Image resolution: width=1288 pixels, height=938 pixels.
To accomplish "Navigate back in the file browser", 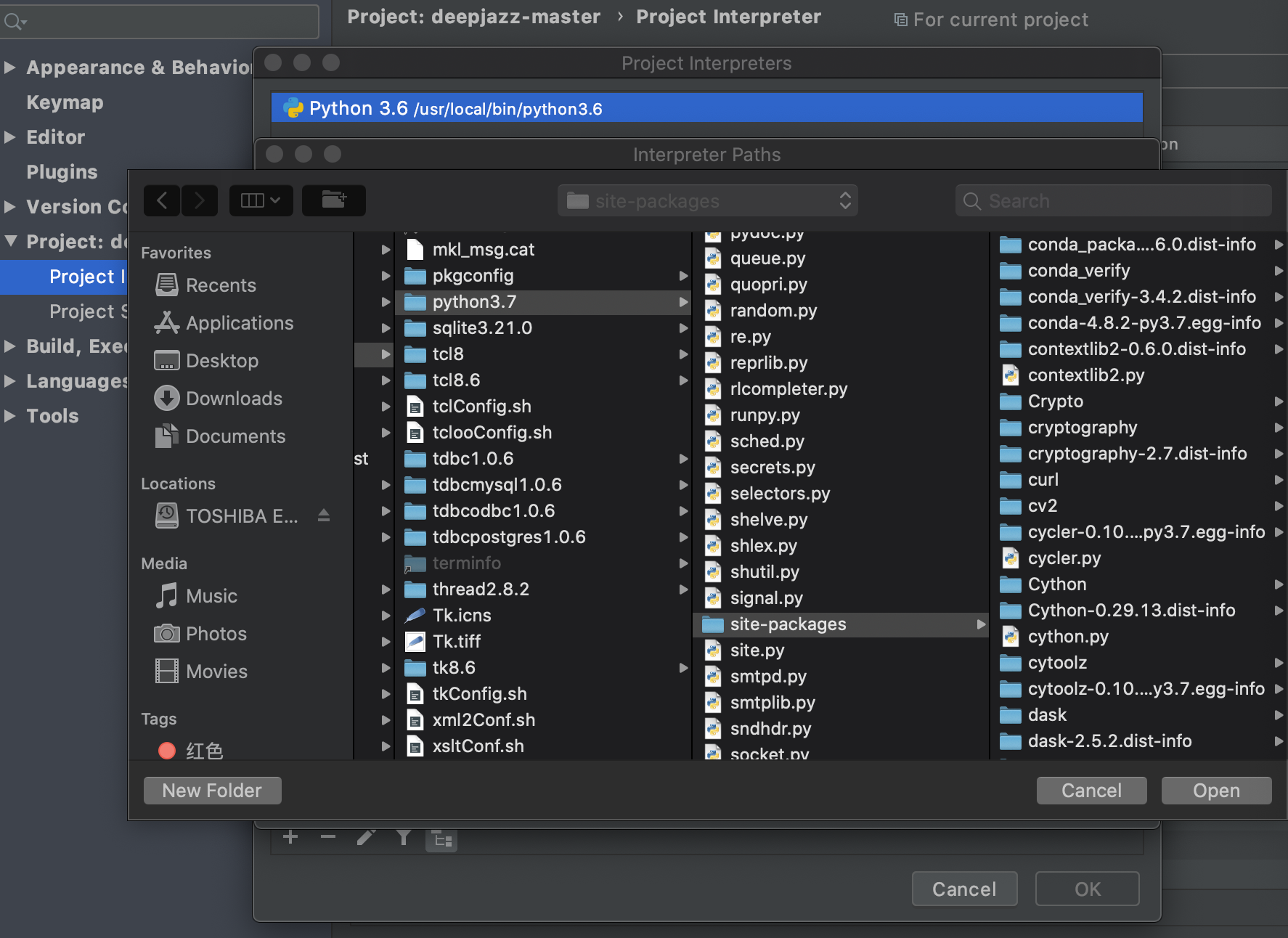I will pos(161,200).
